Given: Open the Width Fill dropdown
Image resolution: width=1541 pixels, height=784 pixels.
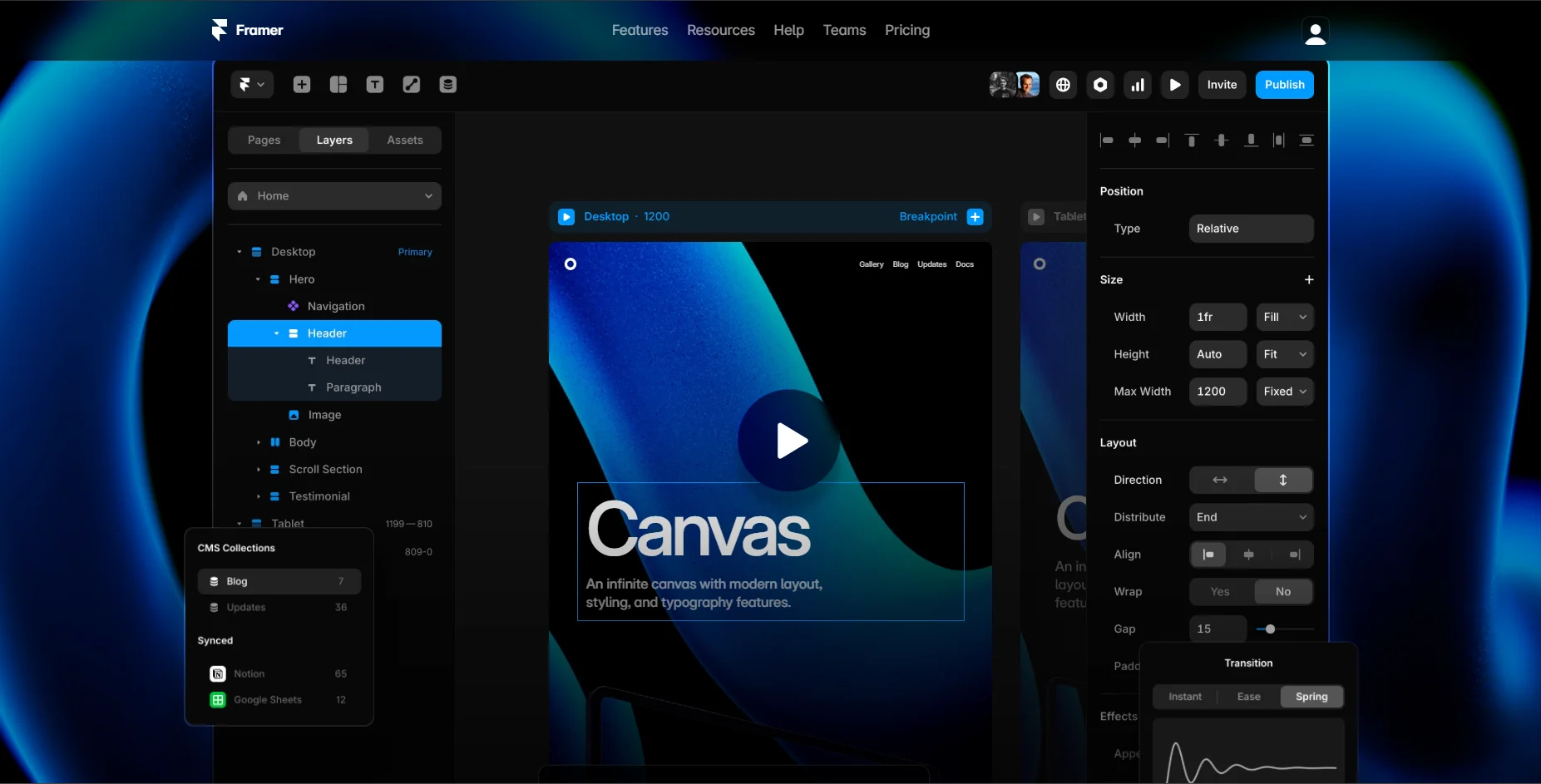Looking at the screenshot, I should [1285, 317].
